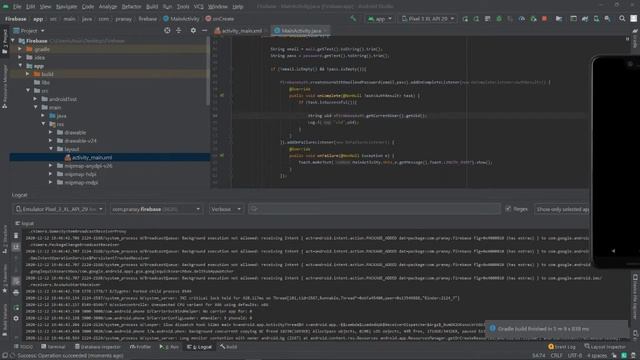
Task: Open Project panel settings gear
Action: coord(193,30)
